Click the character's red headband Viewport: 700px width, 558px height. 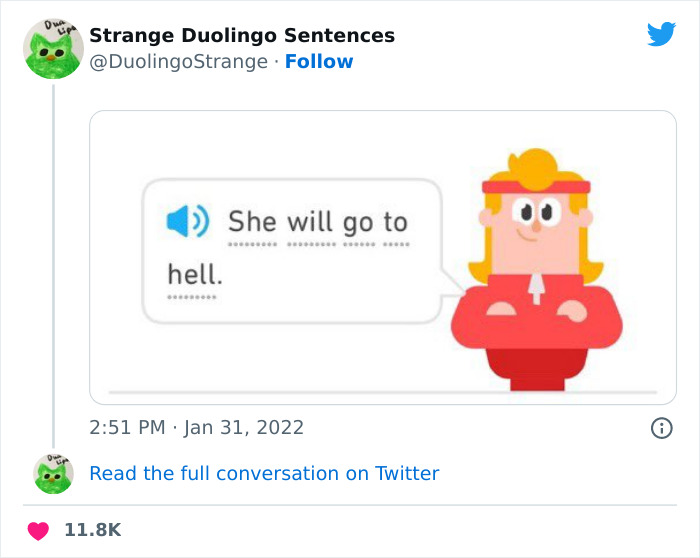click(535, 187)
